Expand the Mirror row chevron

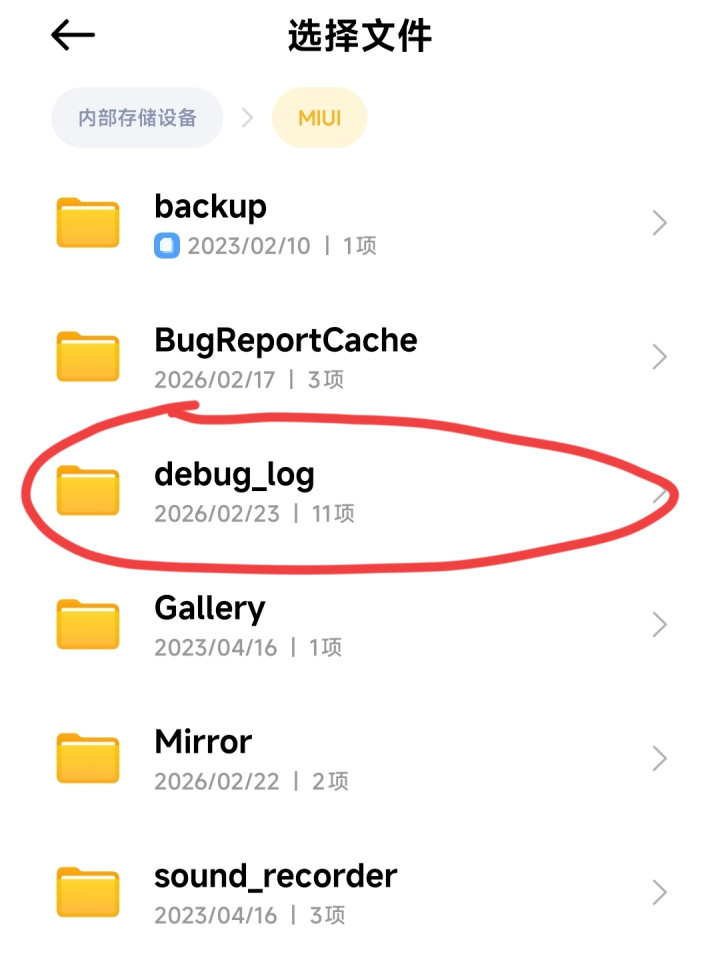pos(660,758)
